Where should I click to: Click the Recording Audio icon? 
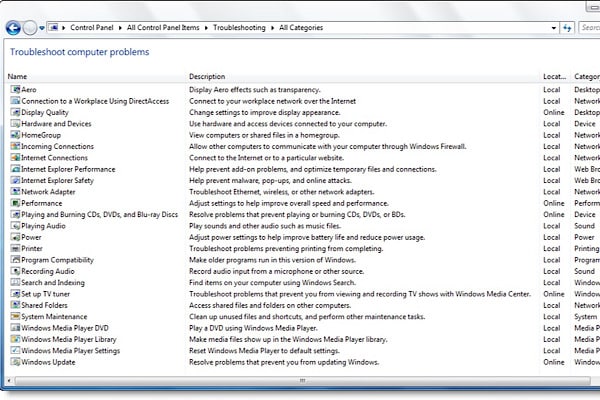click(15, 271)
